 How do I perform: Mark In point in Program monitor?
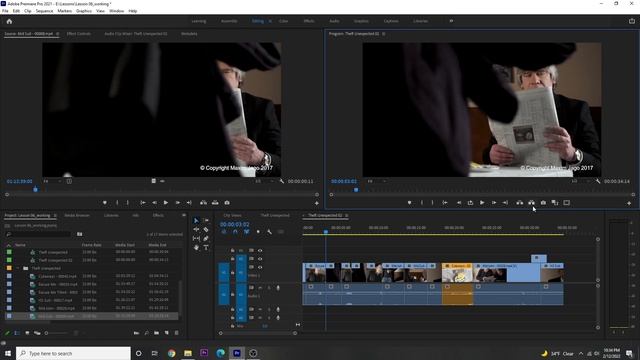point(422,202)
